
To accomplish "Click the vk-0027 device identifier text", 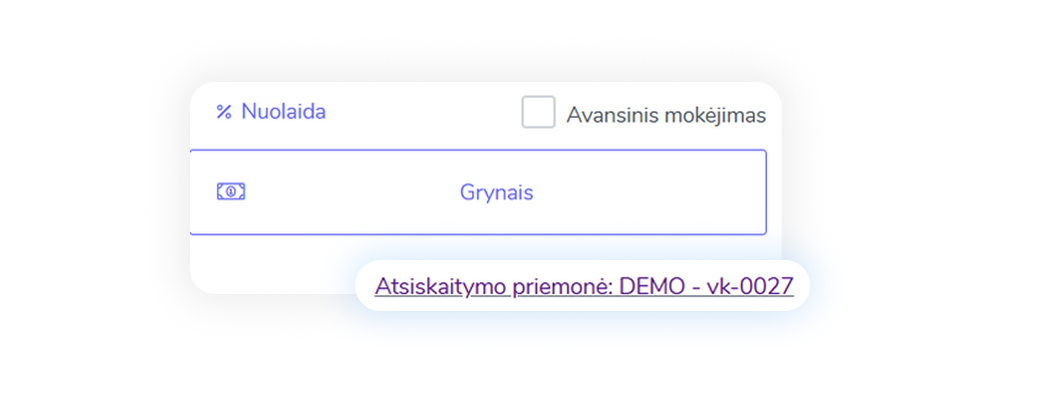I will (749, 287).
